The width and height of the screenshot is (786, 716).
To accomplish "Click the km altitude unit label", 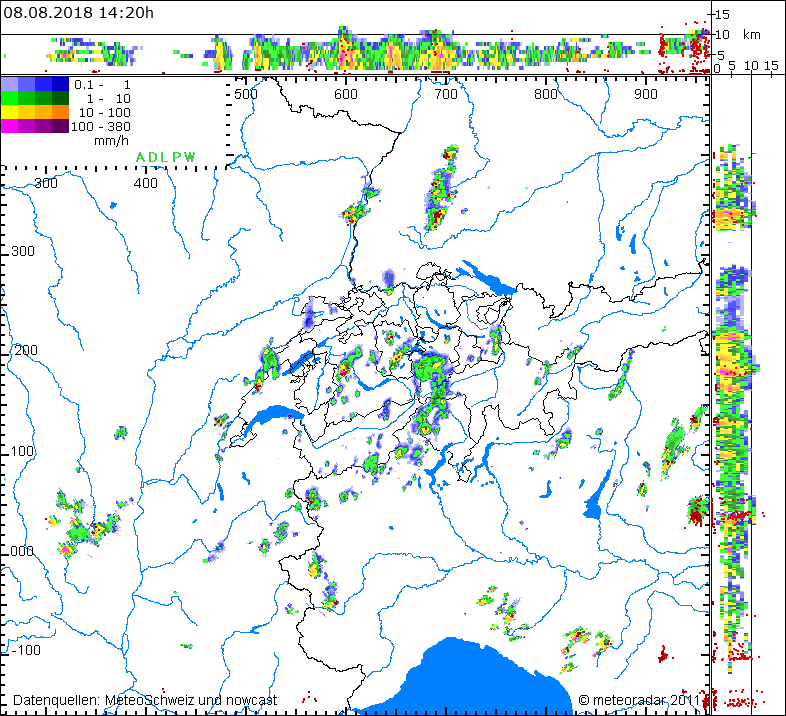I will pos(751,35).
